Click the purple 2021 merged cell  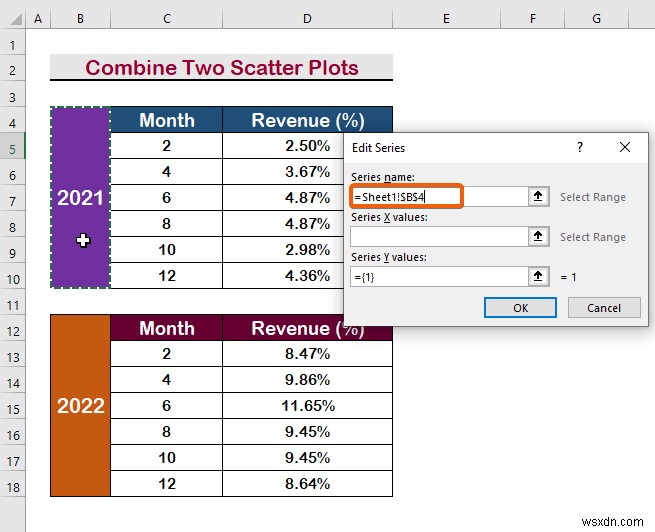click(x=80, y=198)
